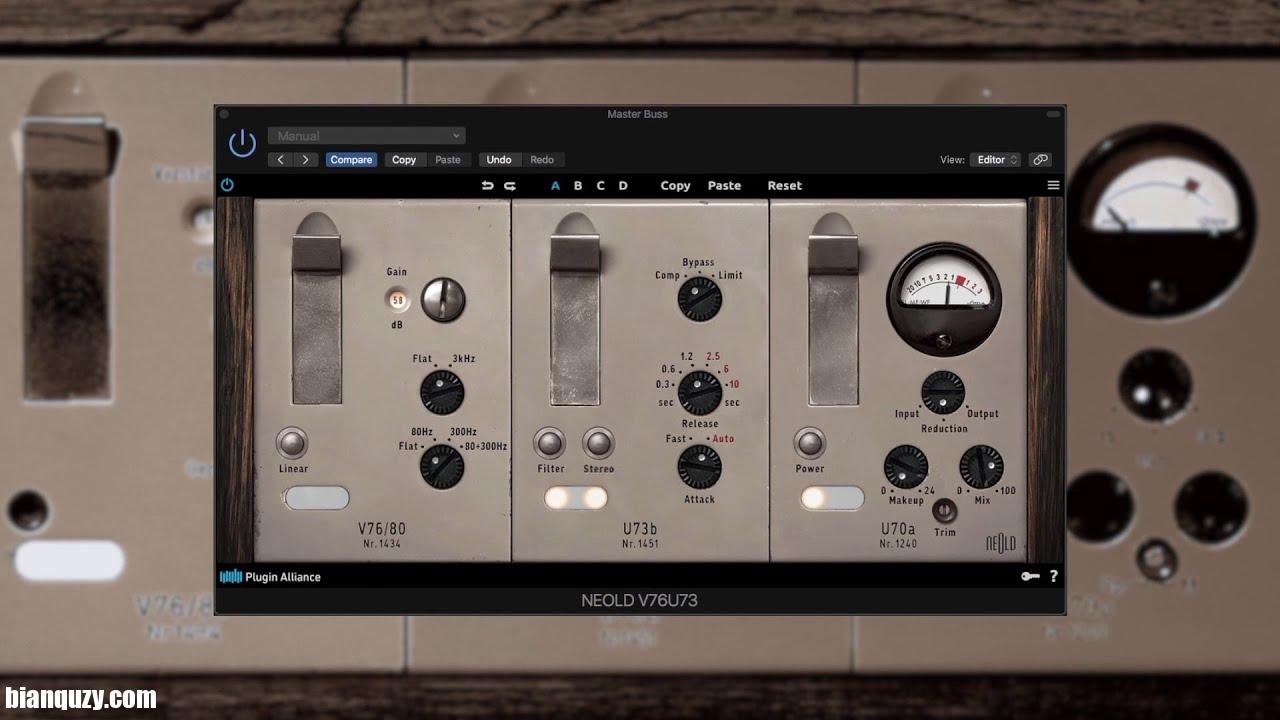Click the link chain icon
The height and width of the screenshot is (720, 1280).
1040,160
